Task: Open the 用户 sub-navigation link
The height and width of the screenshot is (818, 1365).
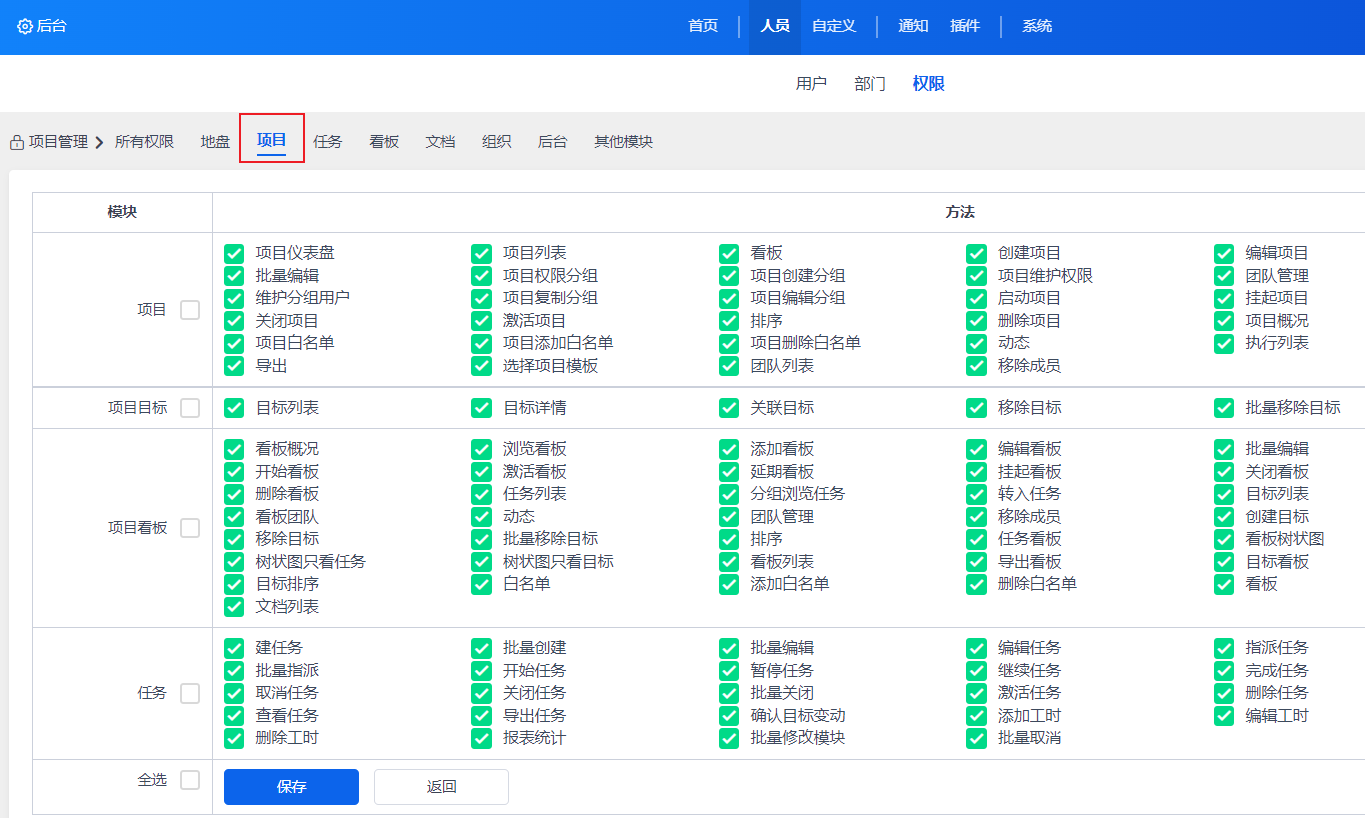Action: [811, 84]
